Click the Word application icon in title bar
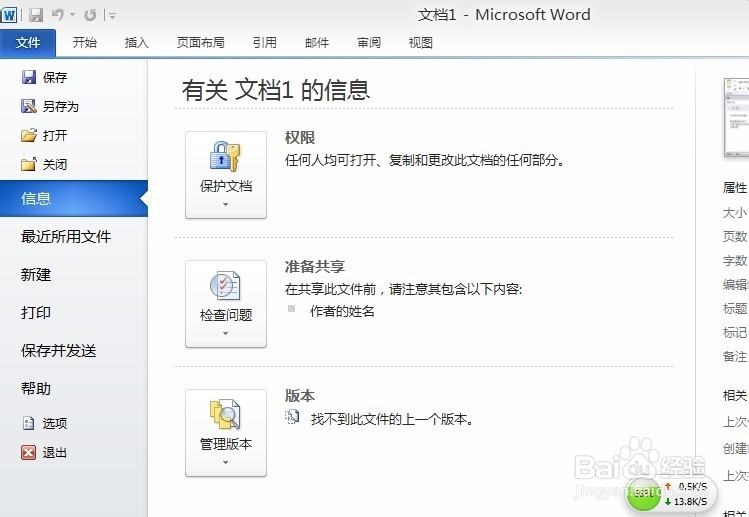This screenshot has height=517, width=749. (x=9, y=15)
